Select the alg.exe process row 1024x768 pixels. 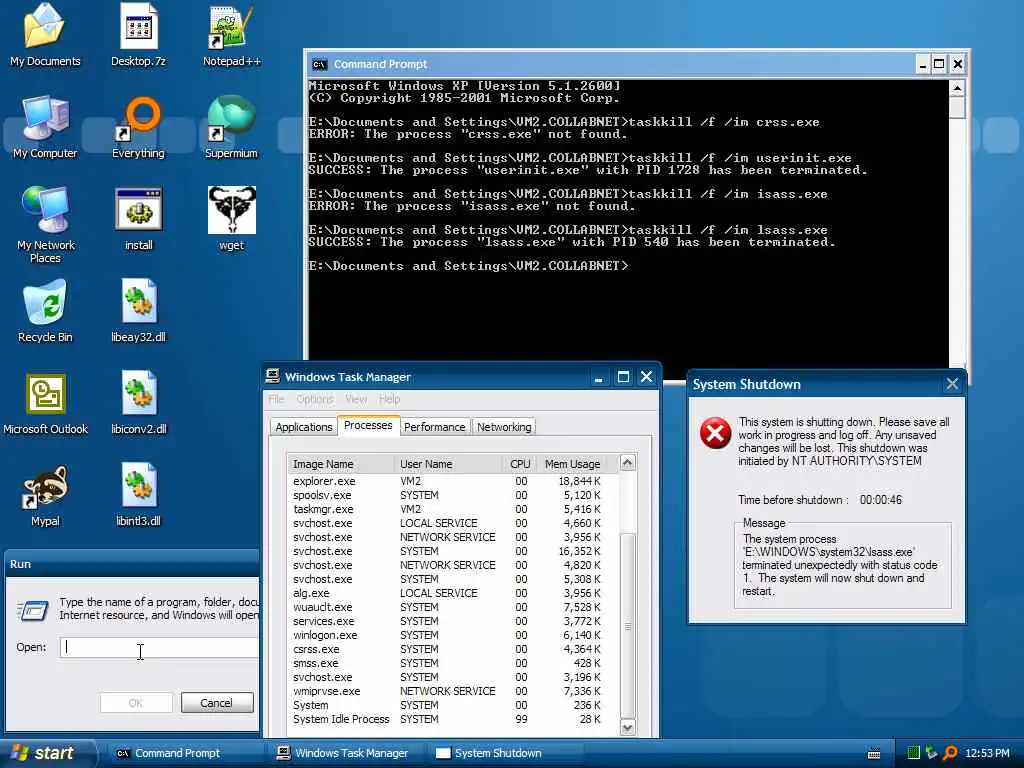453,593
